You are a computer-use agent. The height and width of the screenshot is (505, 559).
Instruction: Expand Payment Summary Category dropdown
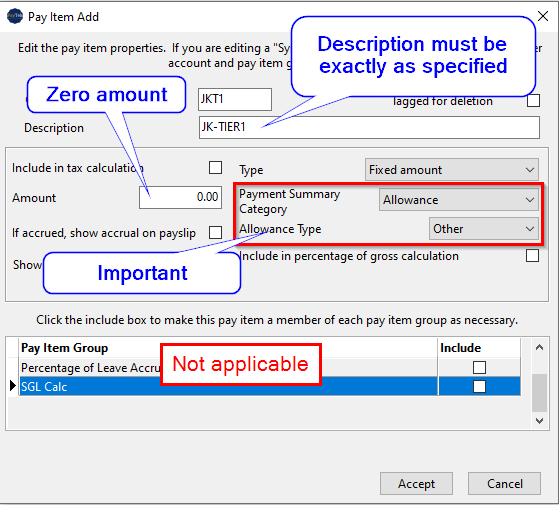coord(459,200)
